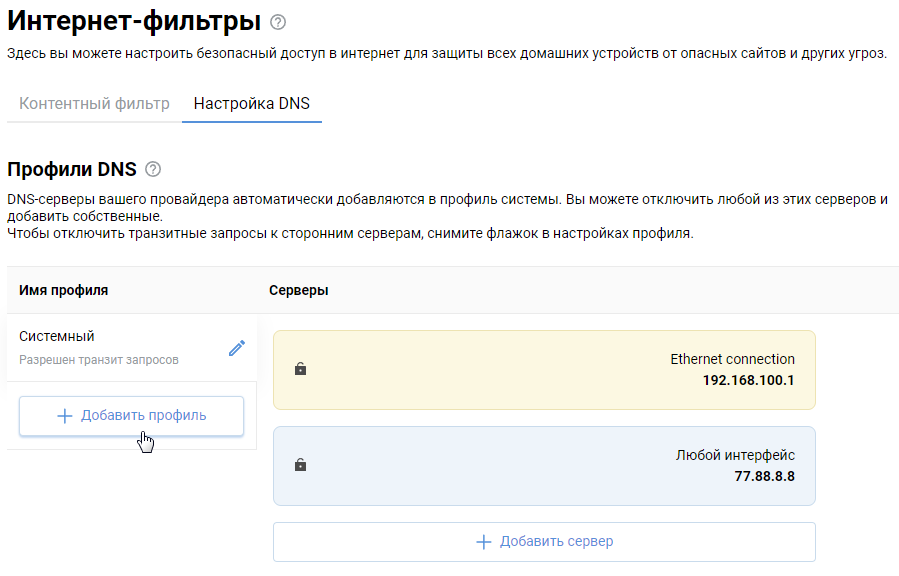Click the Серверы column header

[x=299, y=290]
